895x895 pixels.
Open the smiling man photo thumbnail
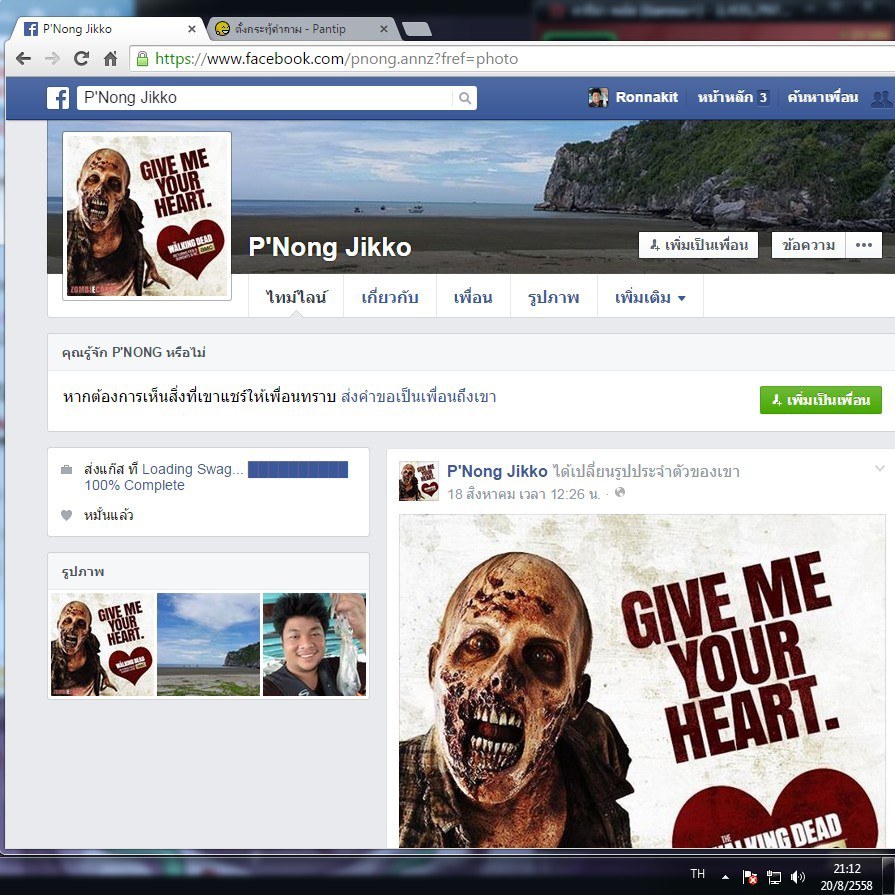314,644
